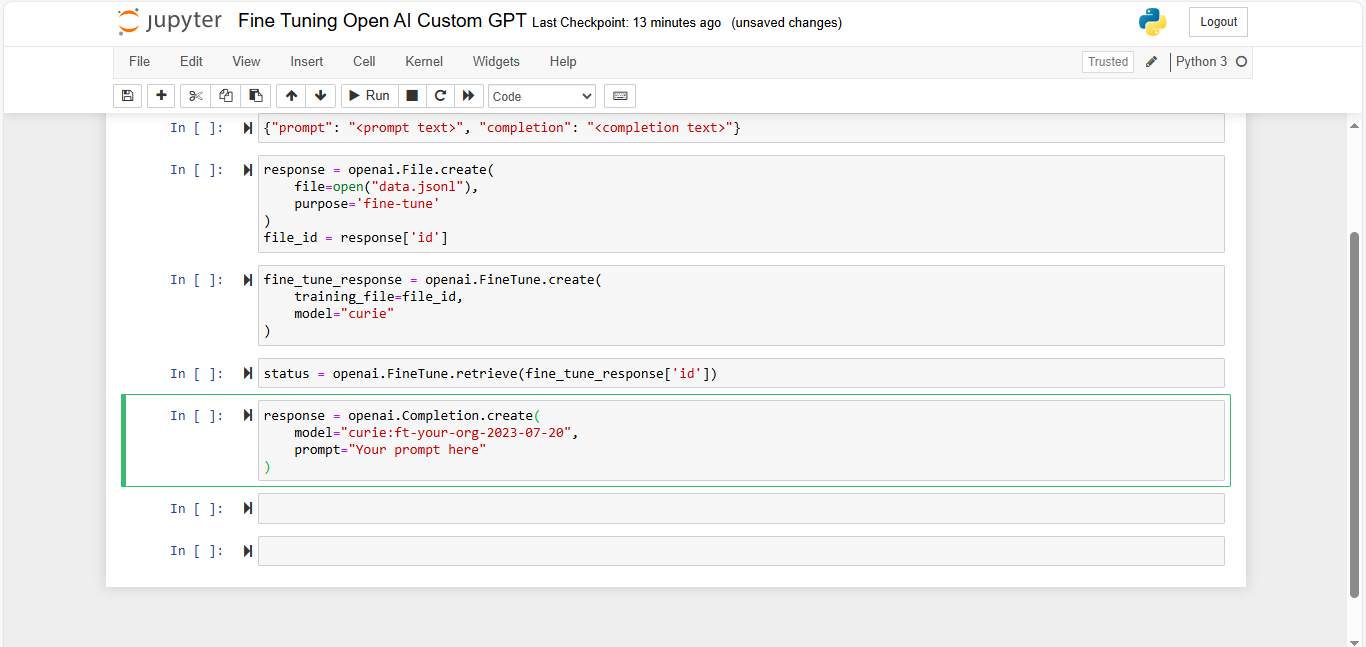Open the Widgets menu

pyautogui.click(x=495, y=61)
